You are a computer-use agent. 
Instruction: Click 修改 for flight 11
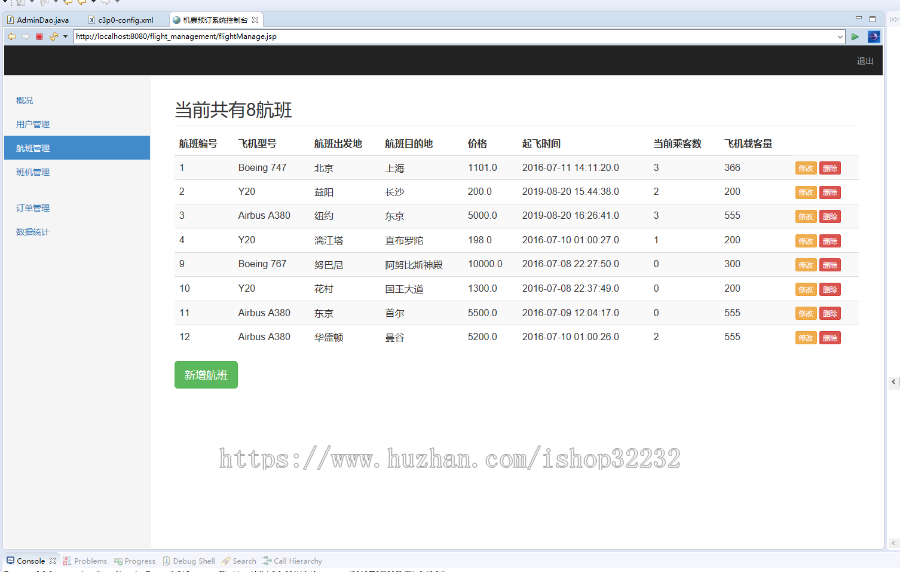pyautogui.click(x=806, y=314)
